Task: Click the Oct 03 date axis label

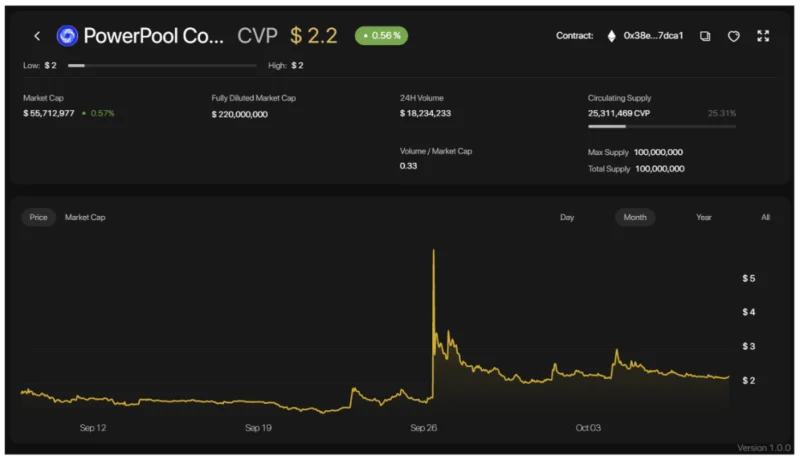Action: click(x=588, y=428)
